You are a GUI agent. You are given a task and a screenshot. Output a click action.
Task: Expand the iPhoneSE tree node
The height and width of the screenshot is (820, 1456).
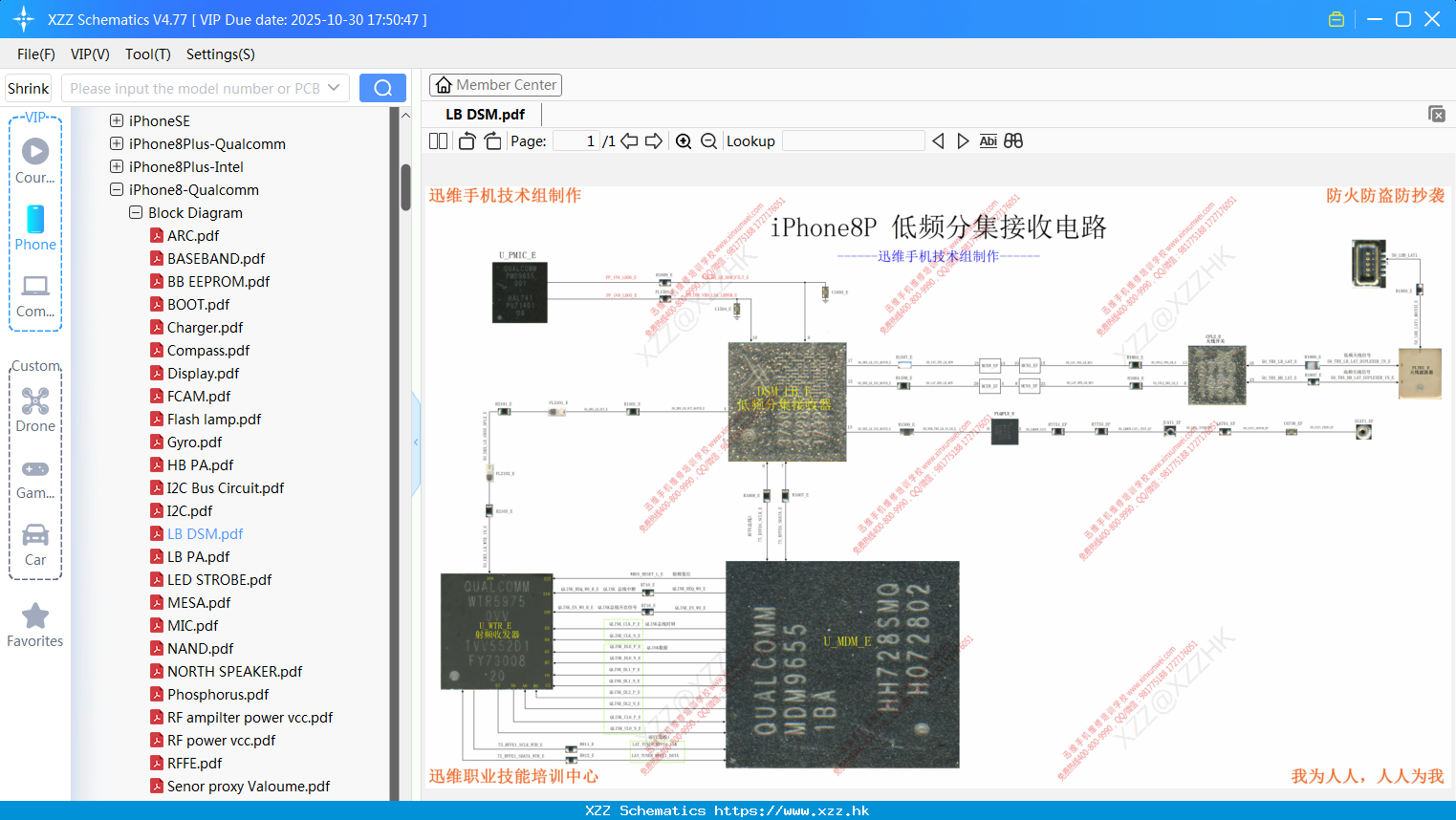[117, 120]
